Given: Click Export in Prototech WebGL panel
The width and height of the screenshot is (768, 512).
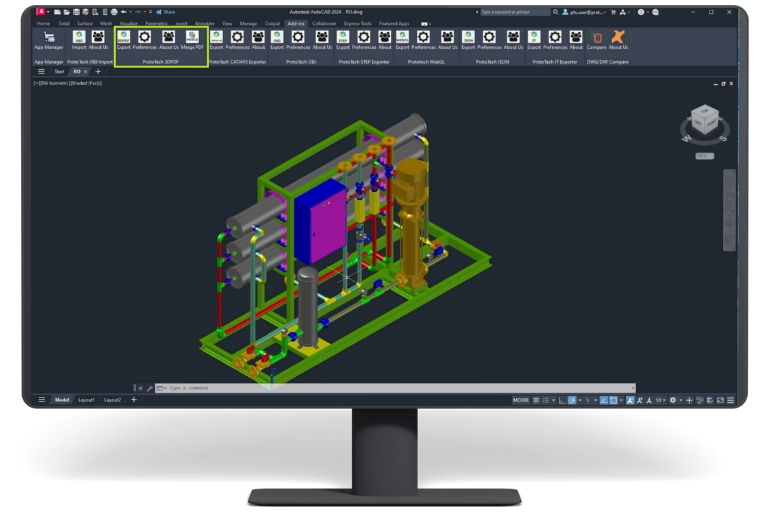Looking at the screenshot, I should [402, 40].
